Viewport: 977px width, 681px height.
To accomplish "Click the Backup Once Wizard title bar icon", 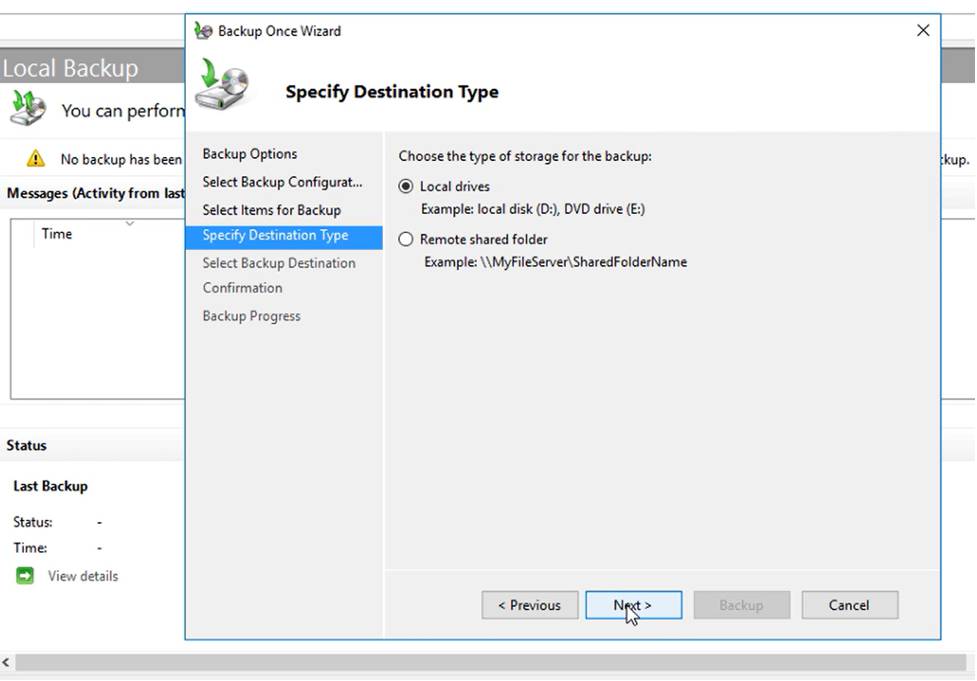I will [x=204, y=31].
